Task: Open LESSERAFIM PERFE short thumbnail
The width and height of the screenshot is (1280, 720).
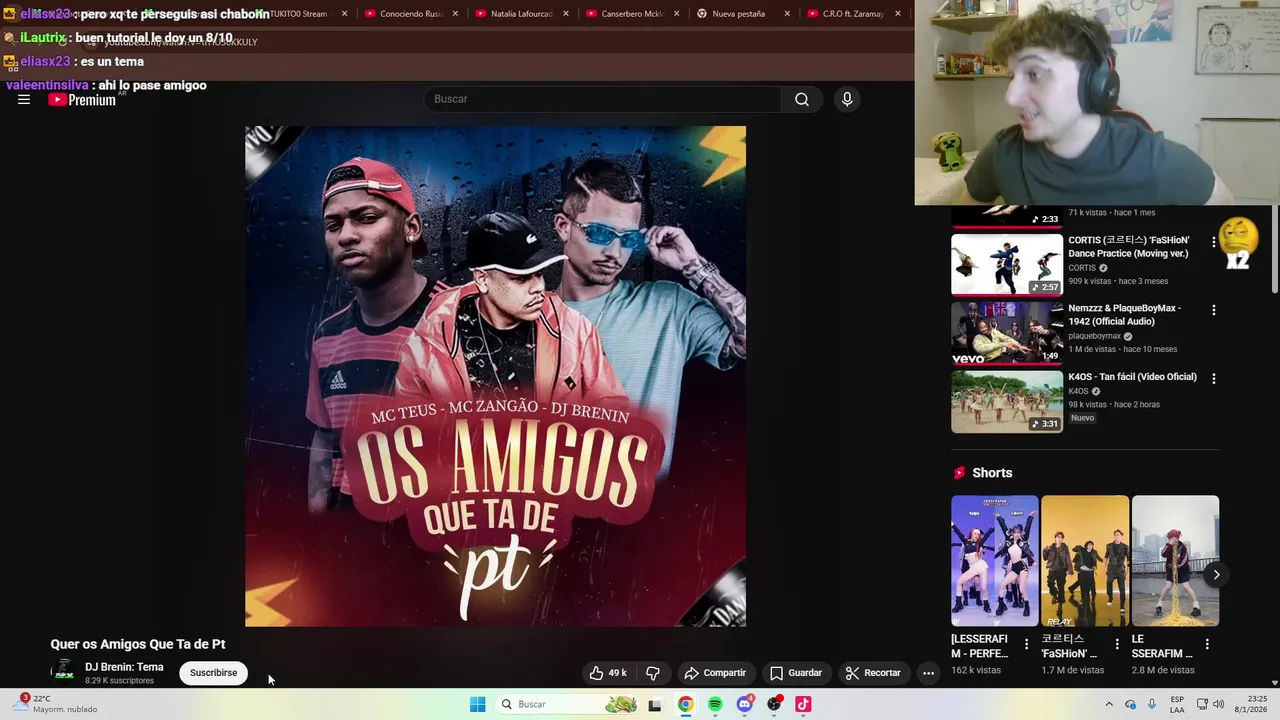Action: [x=995, y=560]
